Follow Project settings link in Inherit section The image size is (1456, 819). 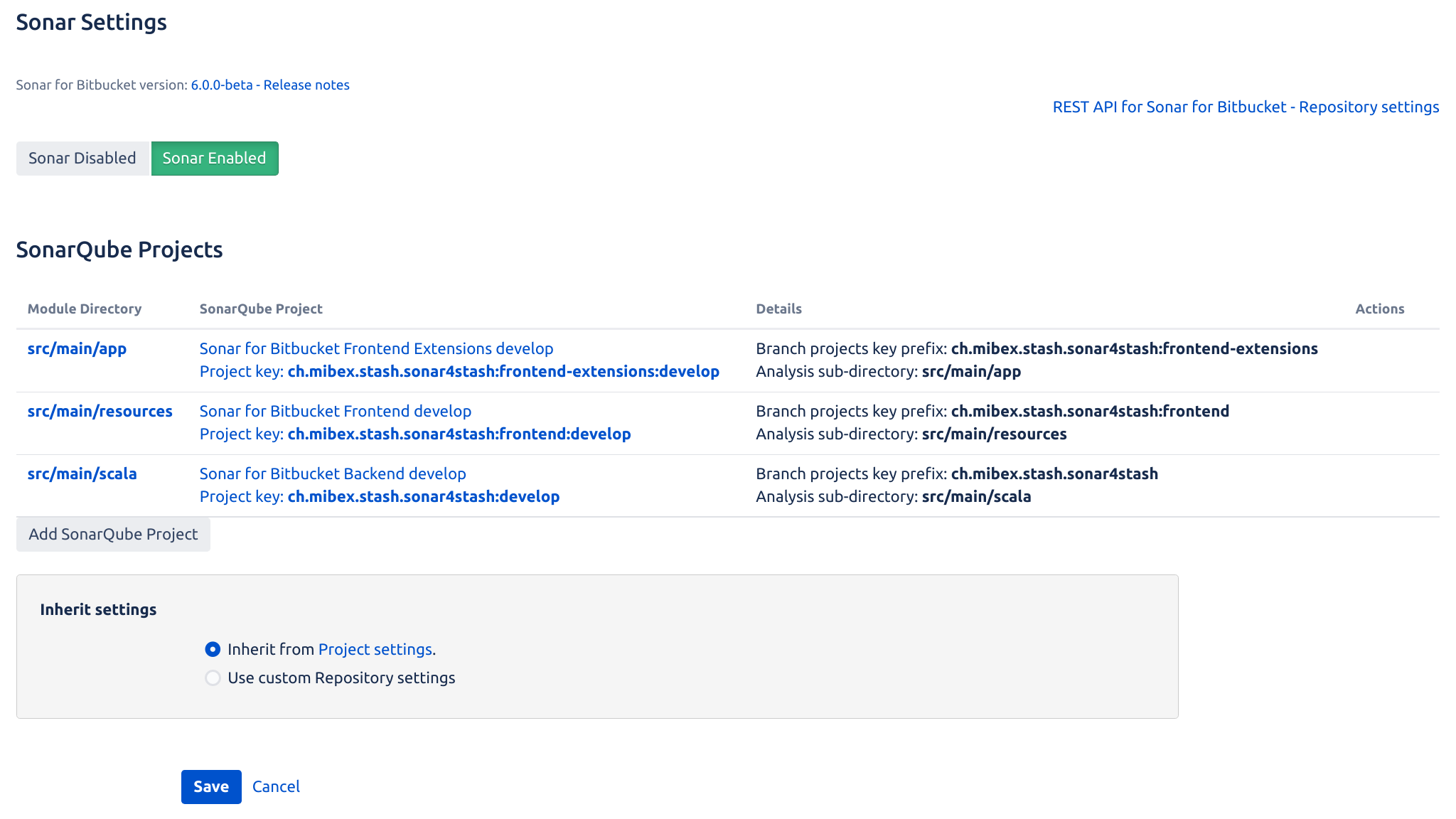(x=375, y=649)
